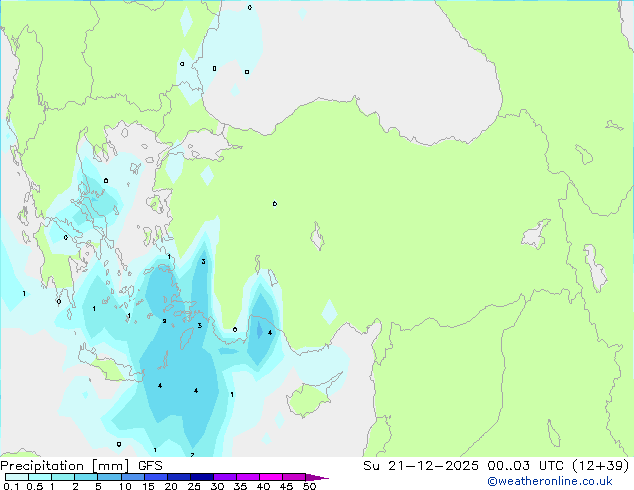Click the '20' legend label
The width and height of the screenshot is (634, 490).
click(171, 486)
